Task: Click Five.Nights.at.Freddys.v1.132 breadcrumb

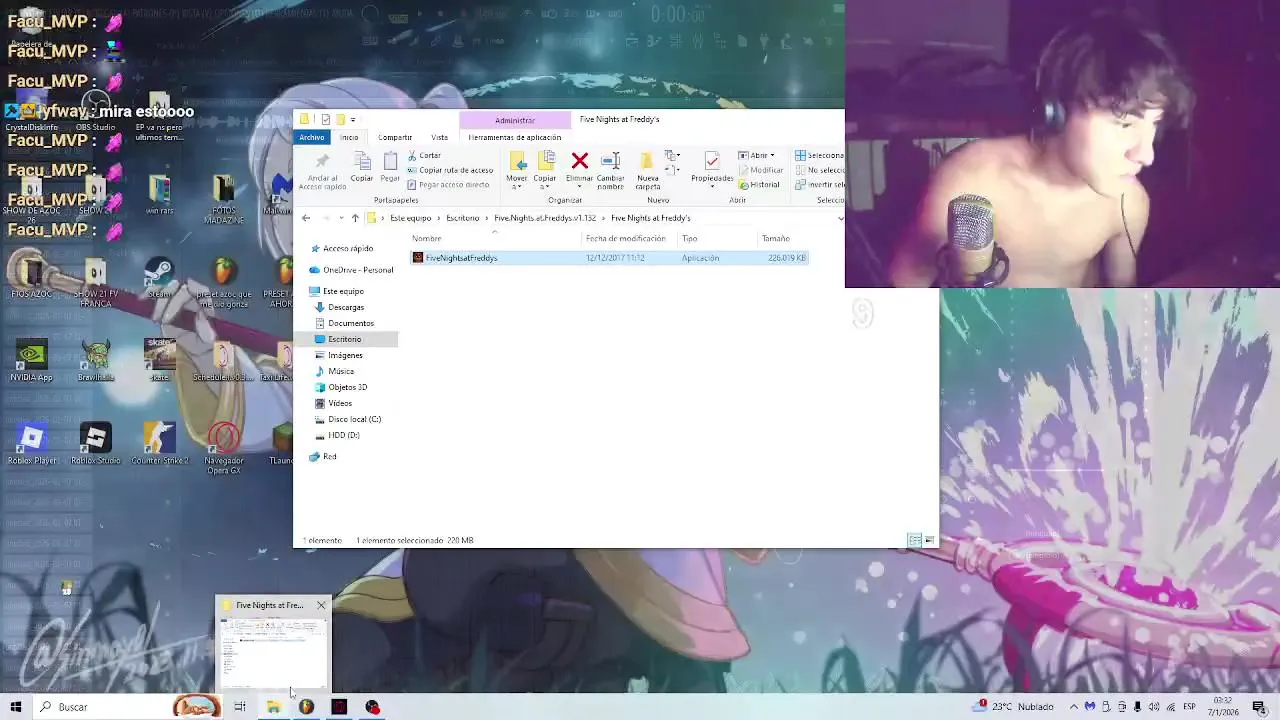Action: [x=545, y=218]
